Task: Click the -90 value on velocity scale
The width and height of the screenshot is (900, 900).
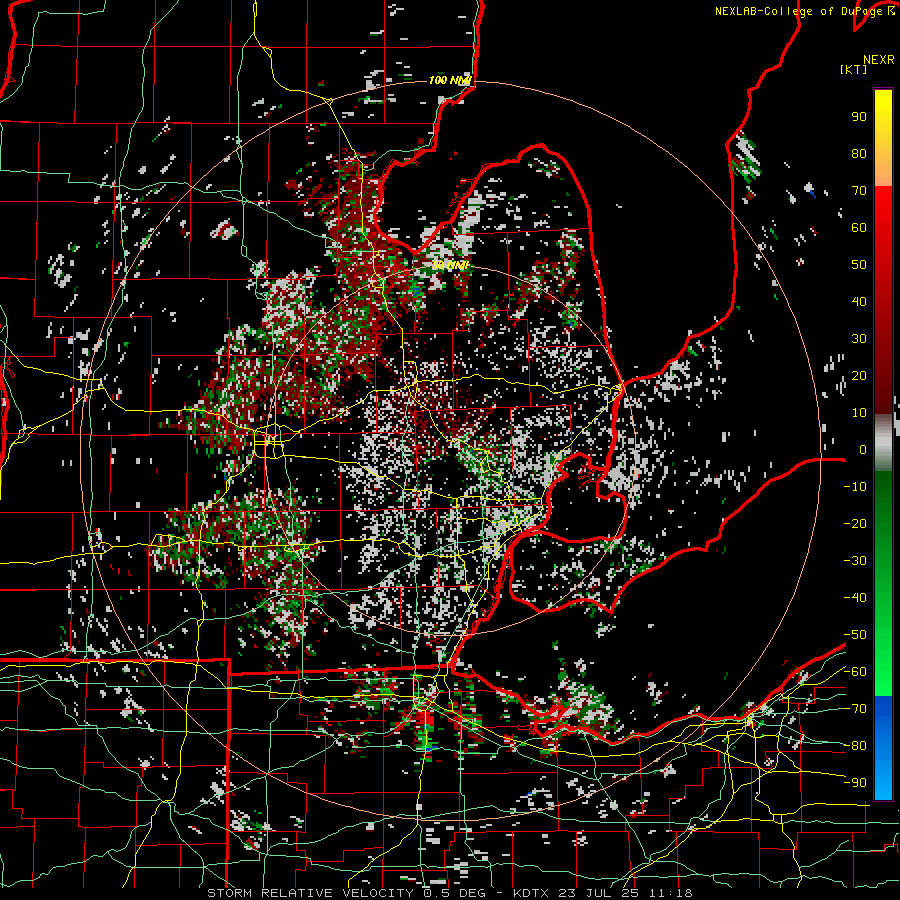Action: click(x=855, y=783)
